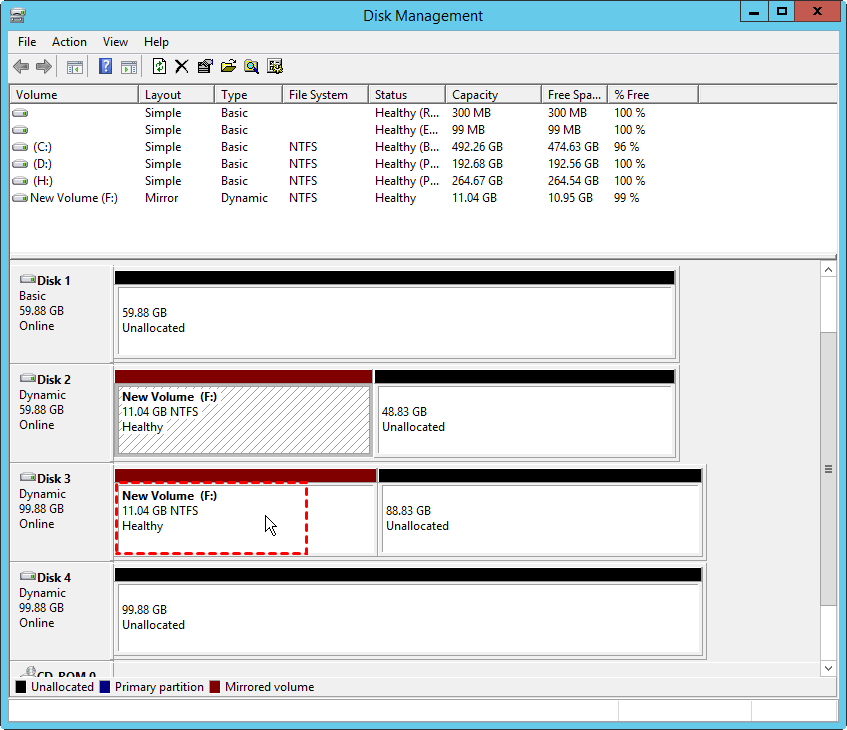Click the Disk 3 disk icon

click(x=28, y=477)
